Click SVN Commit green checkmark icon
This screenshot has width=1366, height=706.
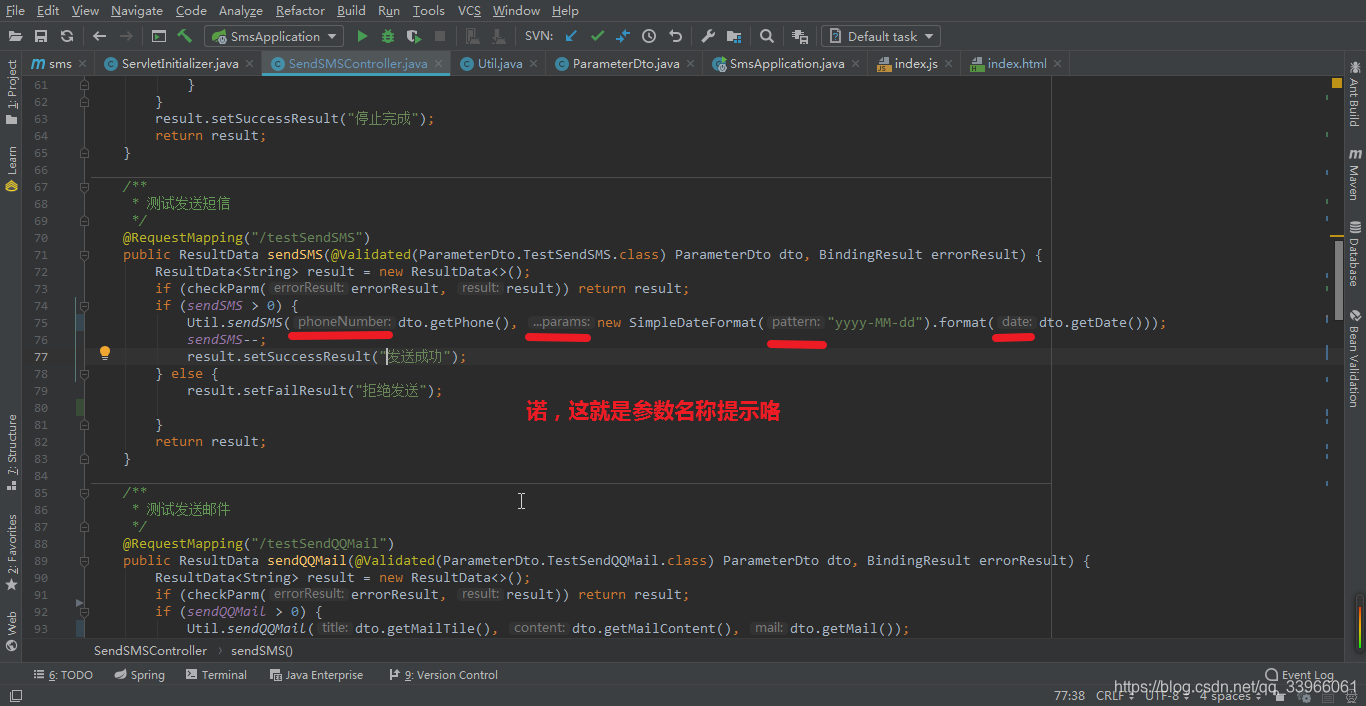point(597,36)
